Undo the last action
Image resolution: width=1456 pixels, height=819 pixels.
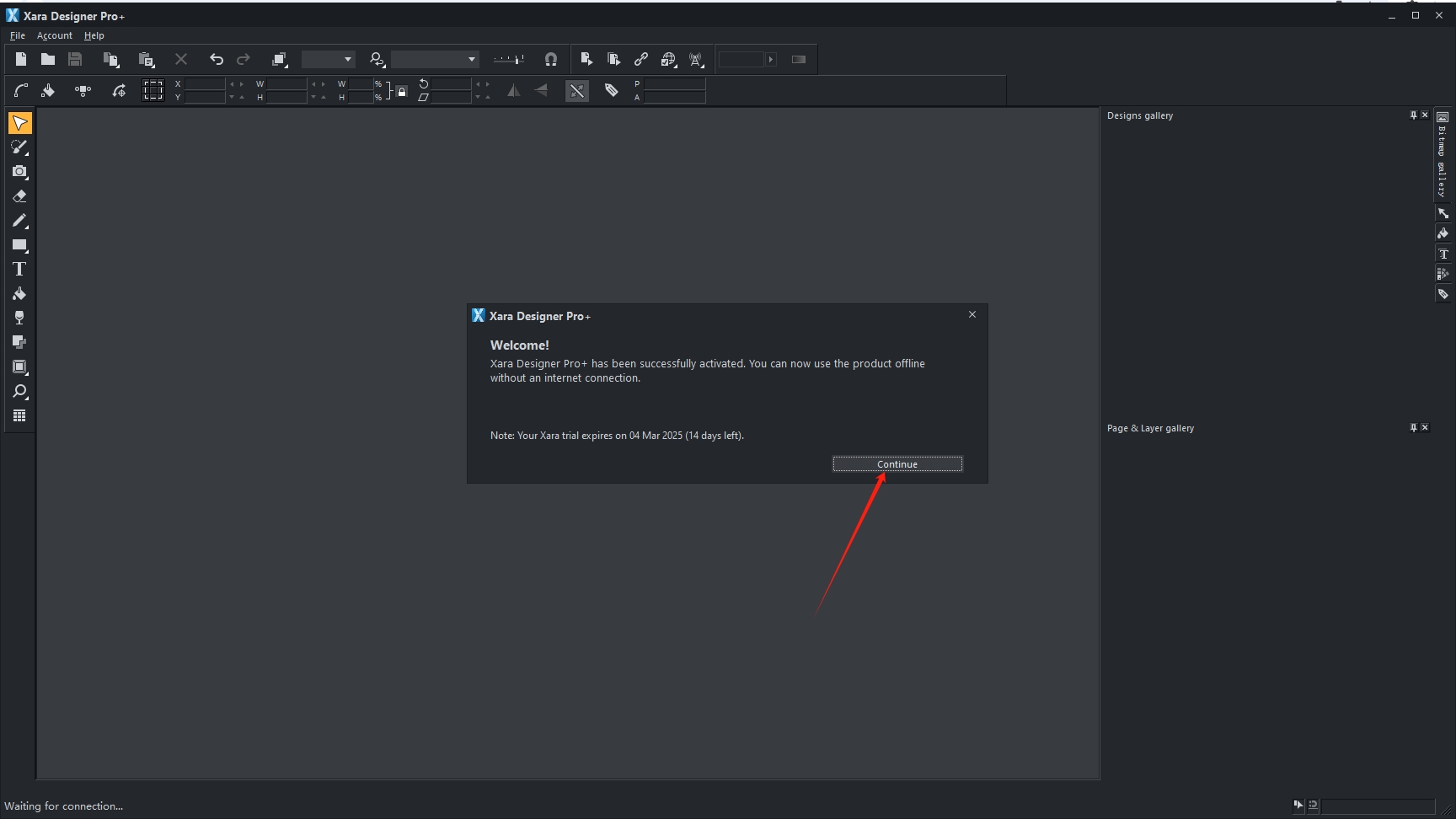217,59
